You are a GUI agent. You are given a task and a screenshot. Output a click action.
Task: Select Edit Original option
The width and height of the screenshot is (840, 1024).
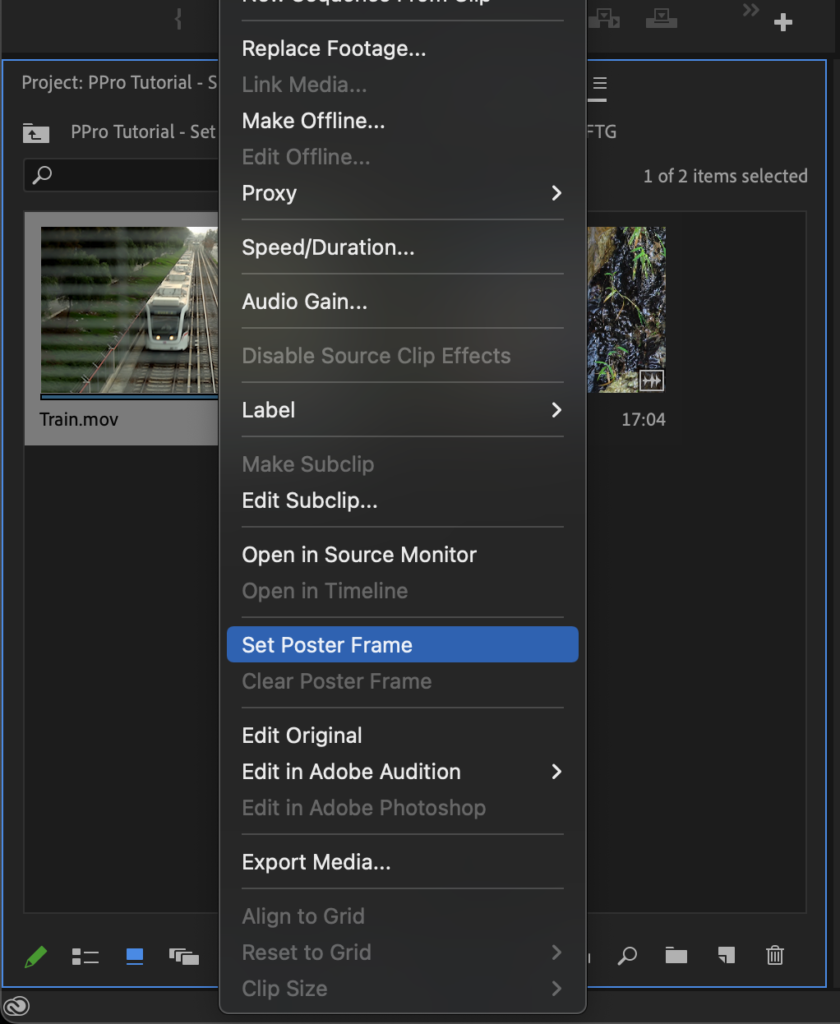pyautogui.click(x=402, y=736)
